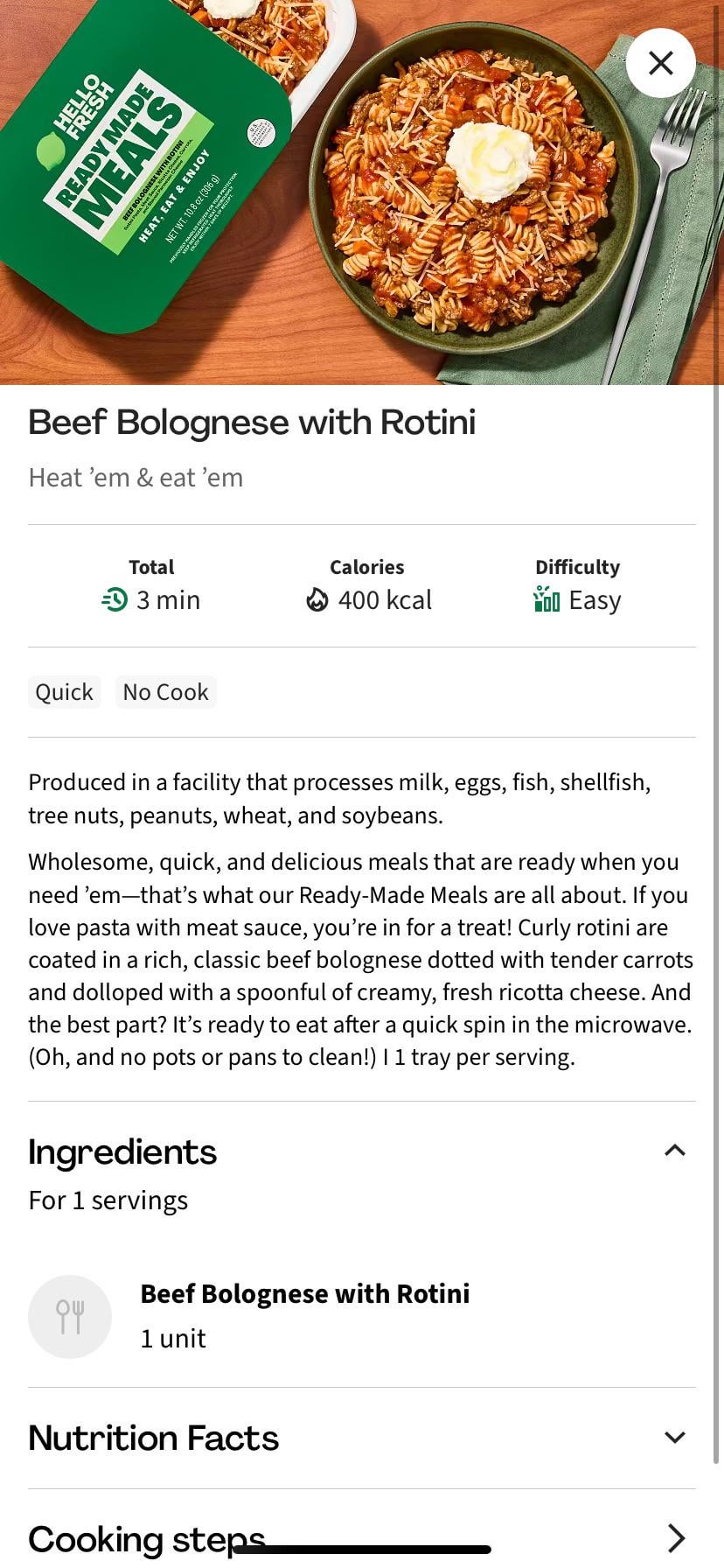Tap the Beef Bolognese with Rotini ingredient item

304,1294
